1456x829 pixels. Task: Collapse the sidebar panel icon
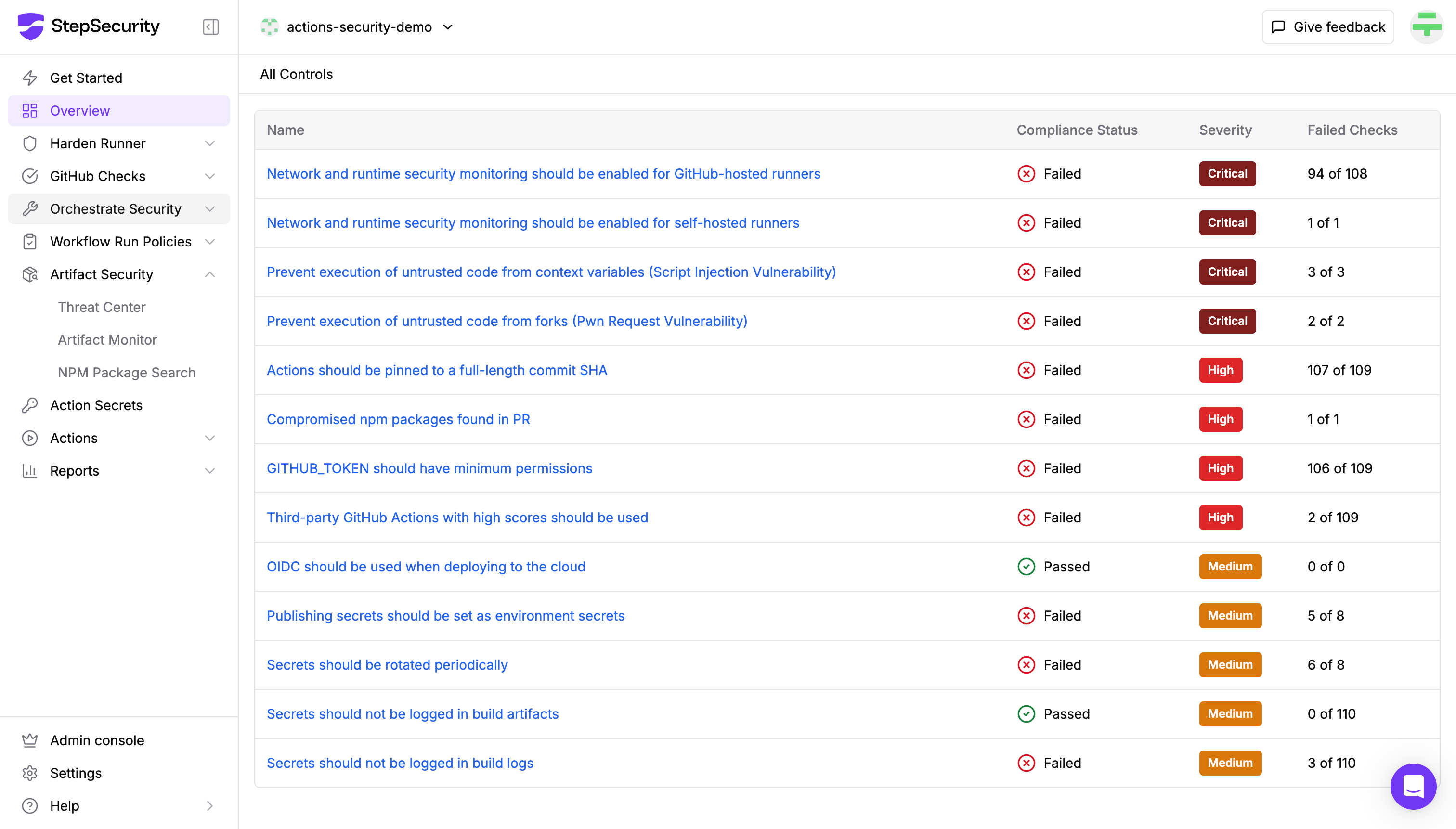click(x=211, y=27)
